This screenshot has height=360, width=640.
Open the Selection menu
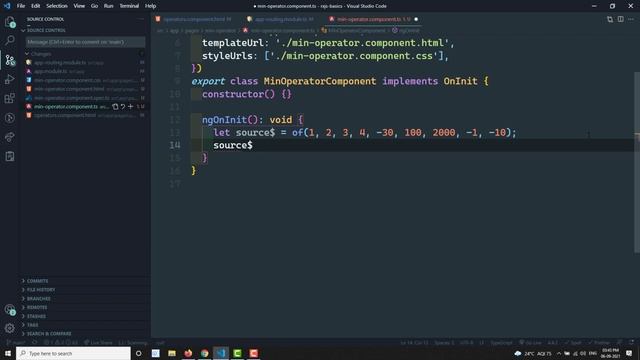[57, 6]
